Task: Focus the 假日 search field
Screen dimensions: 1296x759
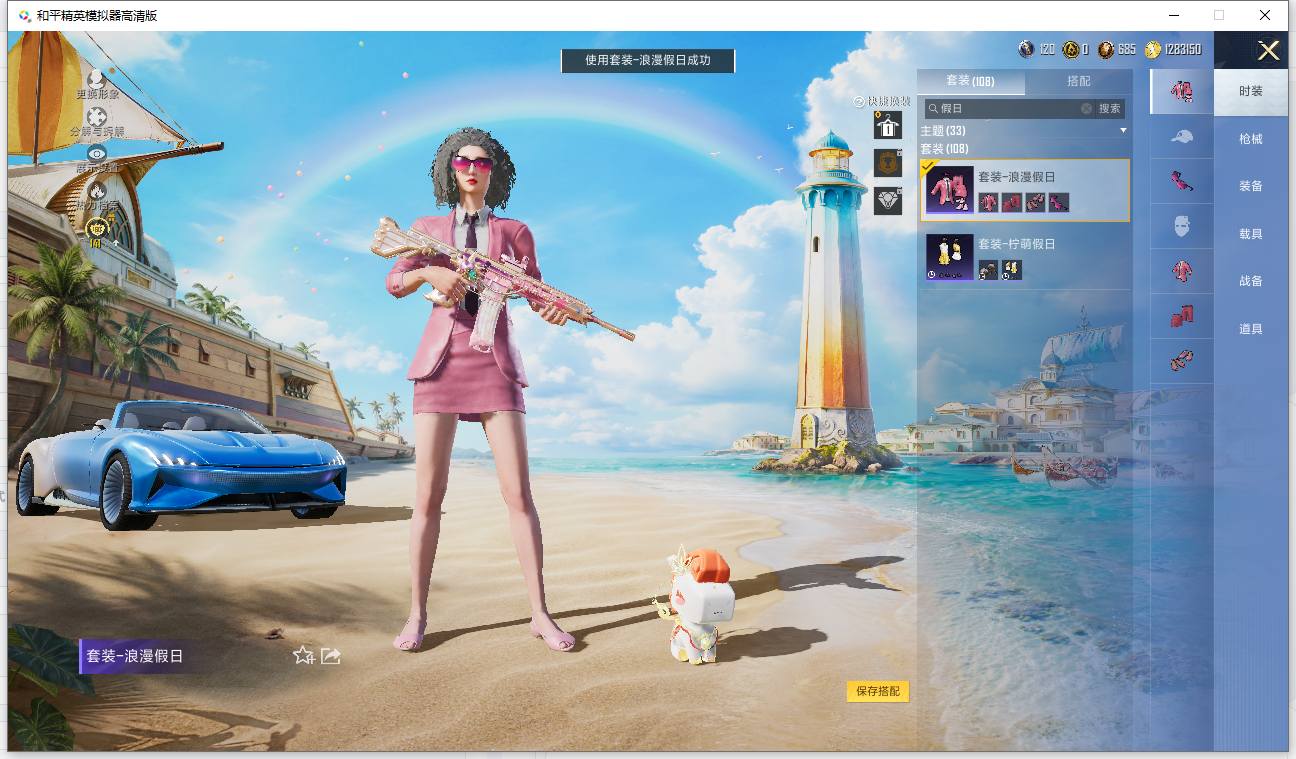Action: coord(1008,108)
